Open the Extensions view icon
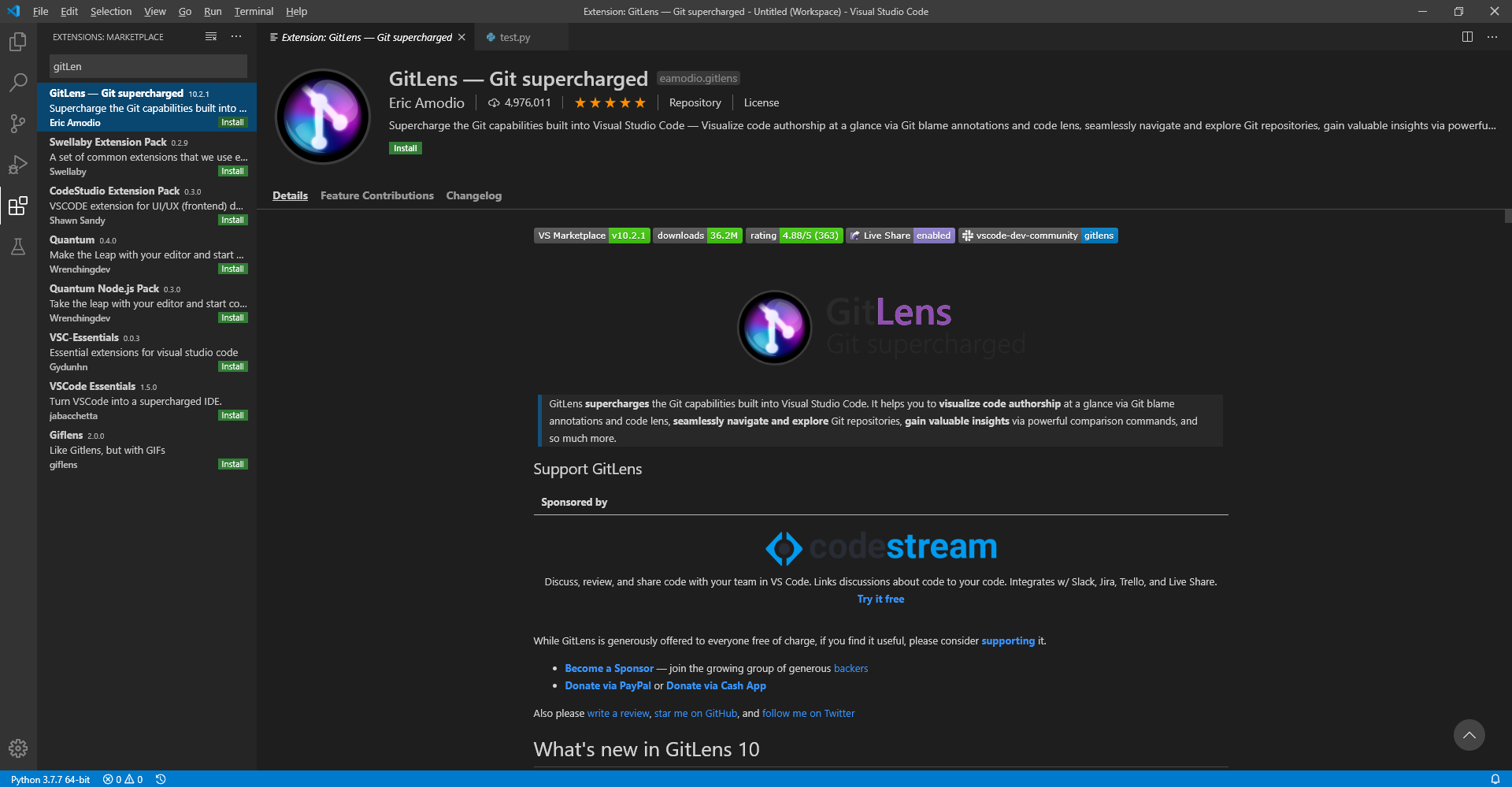 tap(17, 206)
